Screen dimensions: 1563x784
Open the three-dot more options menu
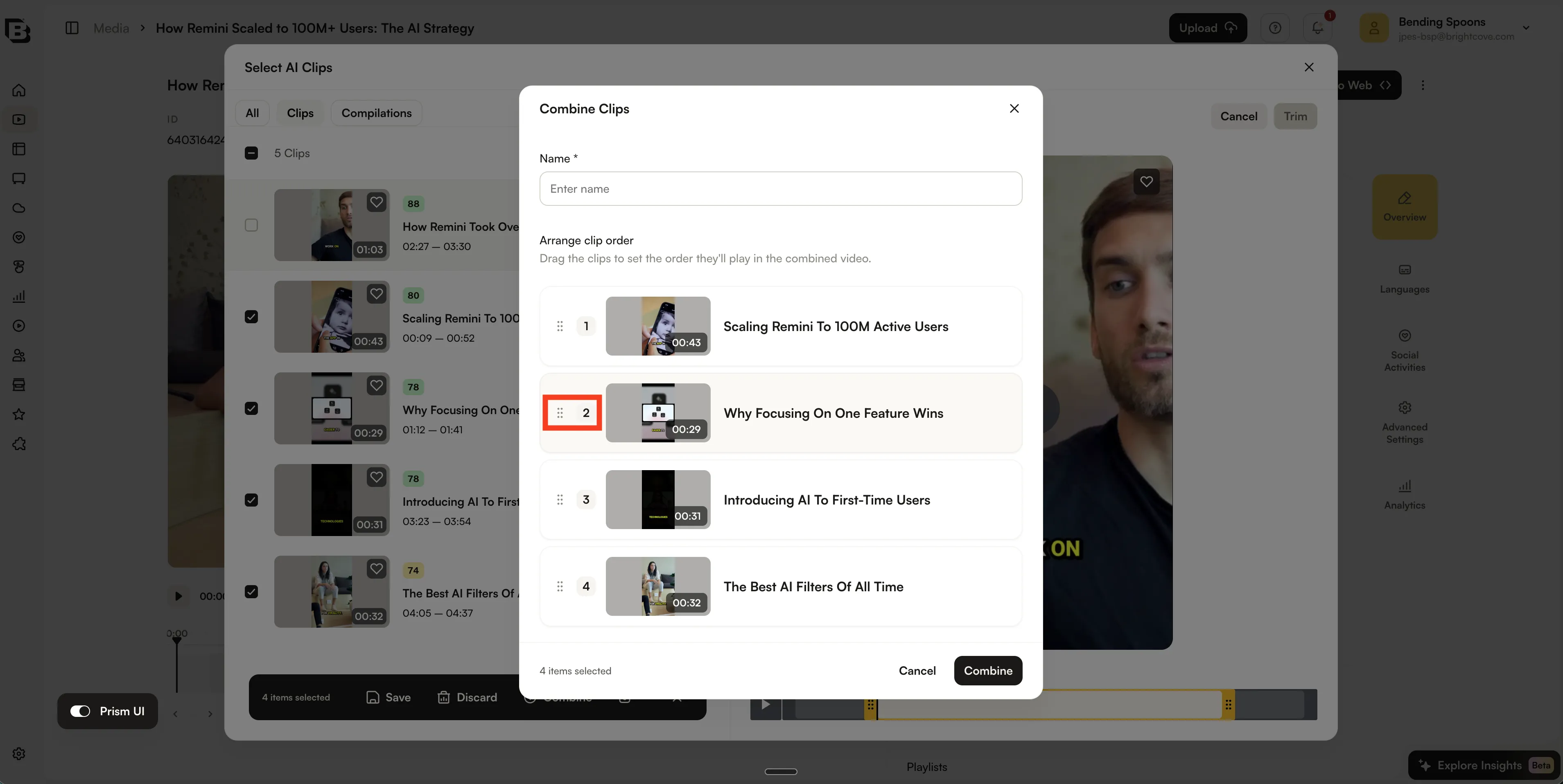pyautogui.click(x=1423, y=85)
